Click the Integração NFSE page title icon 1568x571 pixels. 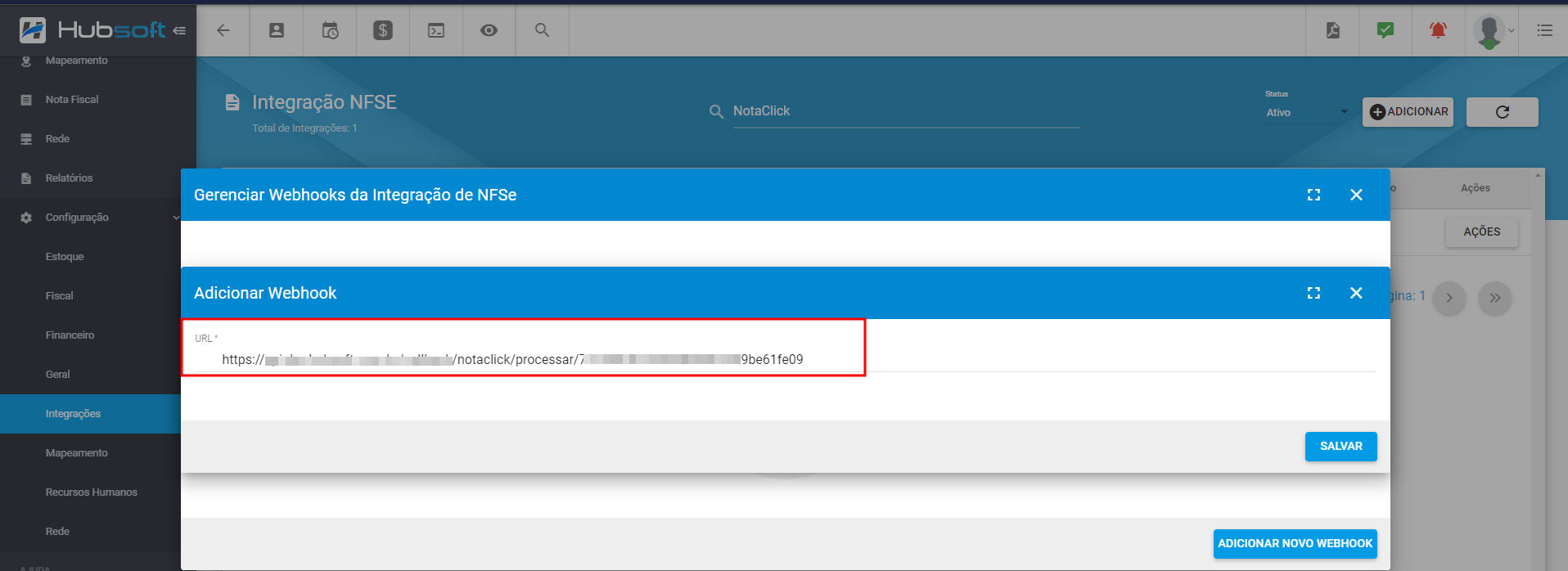click(x=232, y=102)
